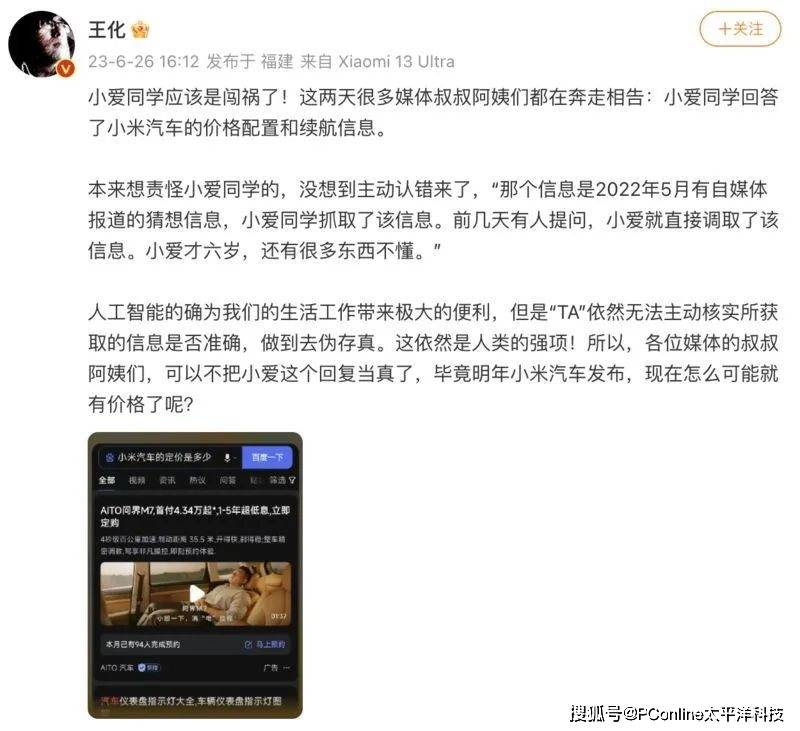The height and width of the screenshot is (731, 800).
Task: Click the 百度一下 search button
Action: point(267,457)
